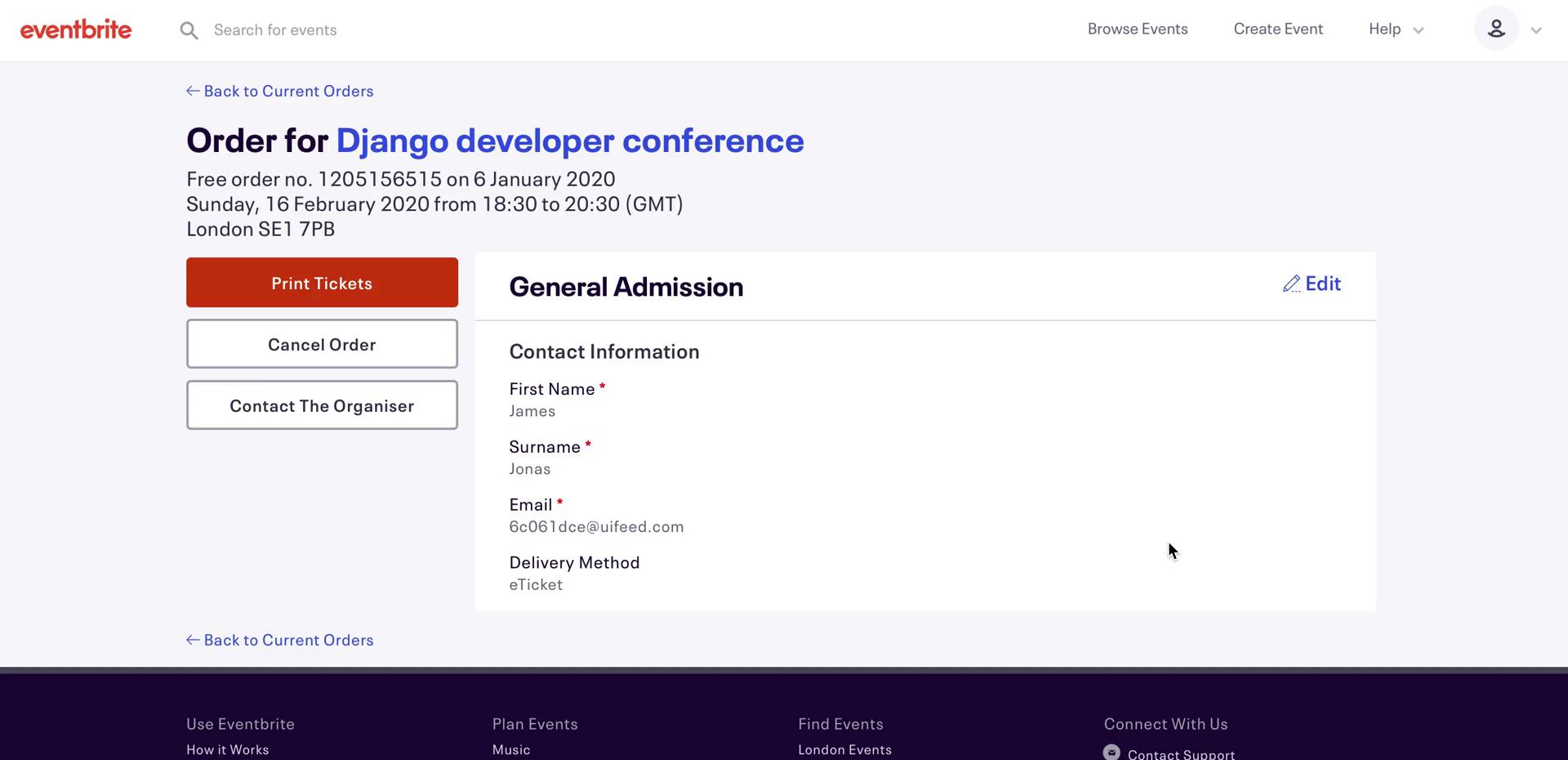1568x760 pixels.
Task: Select the eTicket delivery method text
Action: [x=536, y=585]
